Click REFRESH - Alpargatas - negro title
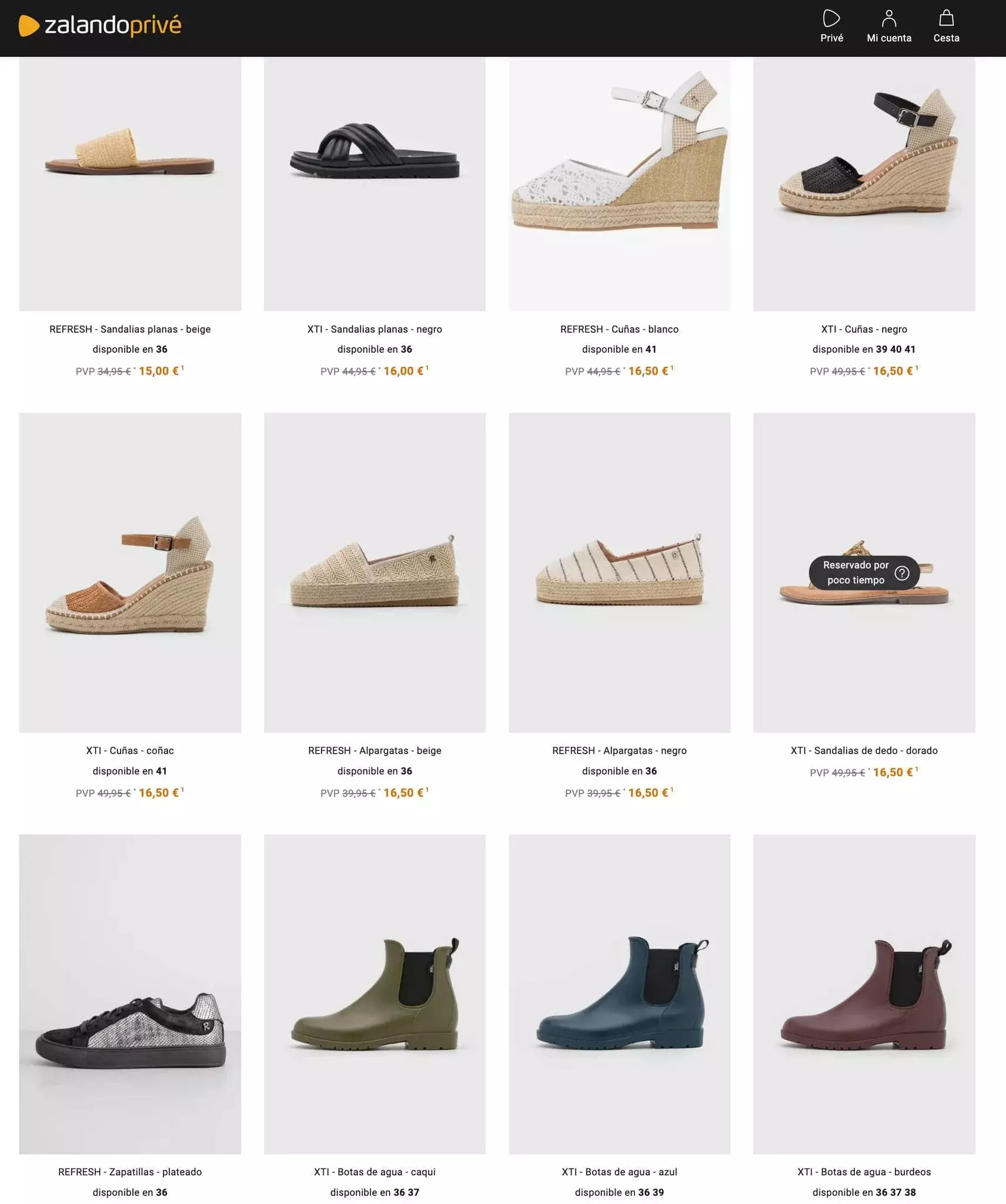This screenshot has height=1204, width=1006. [x=619, y=751]
